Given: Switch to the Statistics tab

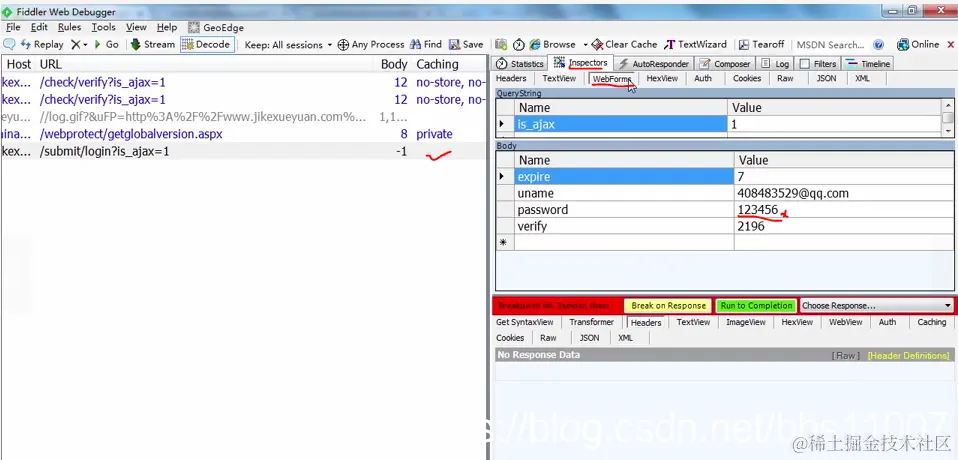Looking at the screenshot, I should [x=520, y=64].
